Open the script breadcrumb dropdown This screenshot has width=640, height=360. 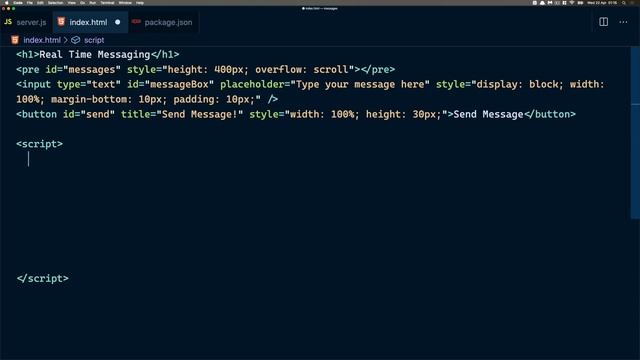94,40
